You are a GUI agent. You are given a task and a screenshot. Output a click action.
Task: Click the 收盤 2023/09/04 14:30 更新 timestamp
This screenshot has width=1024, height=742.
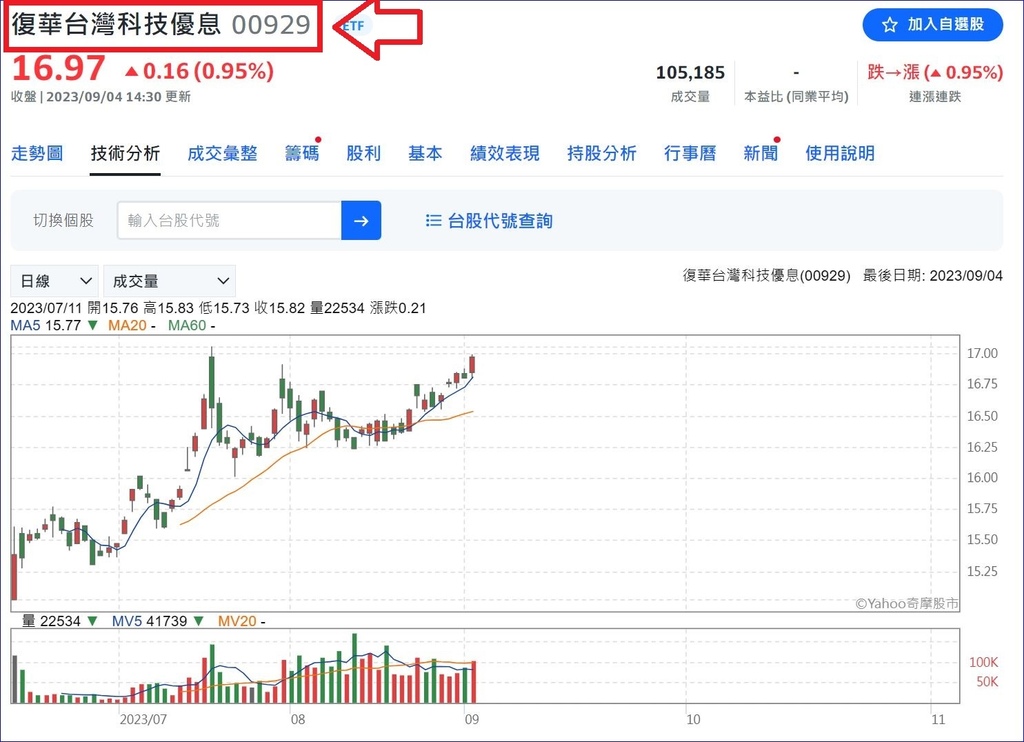101,97
